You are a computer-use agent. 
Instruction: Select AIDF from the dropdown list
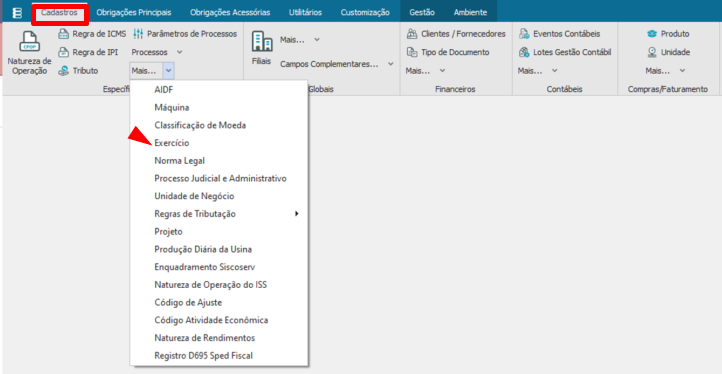point(219,90)
